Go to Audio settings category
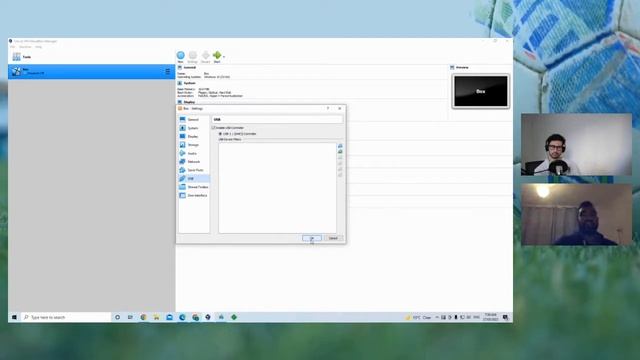The width and height of the screenshot is (640, 360). pyautogui.click(x=194, y=153)
